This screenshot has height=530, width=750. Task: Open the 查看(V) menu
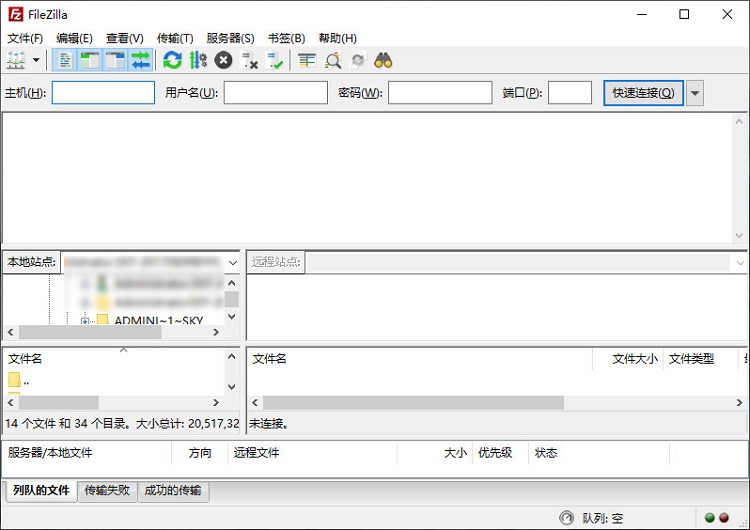click(x=124, y=38)
